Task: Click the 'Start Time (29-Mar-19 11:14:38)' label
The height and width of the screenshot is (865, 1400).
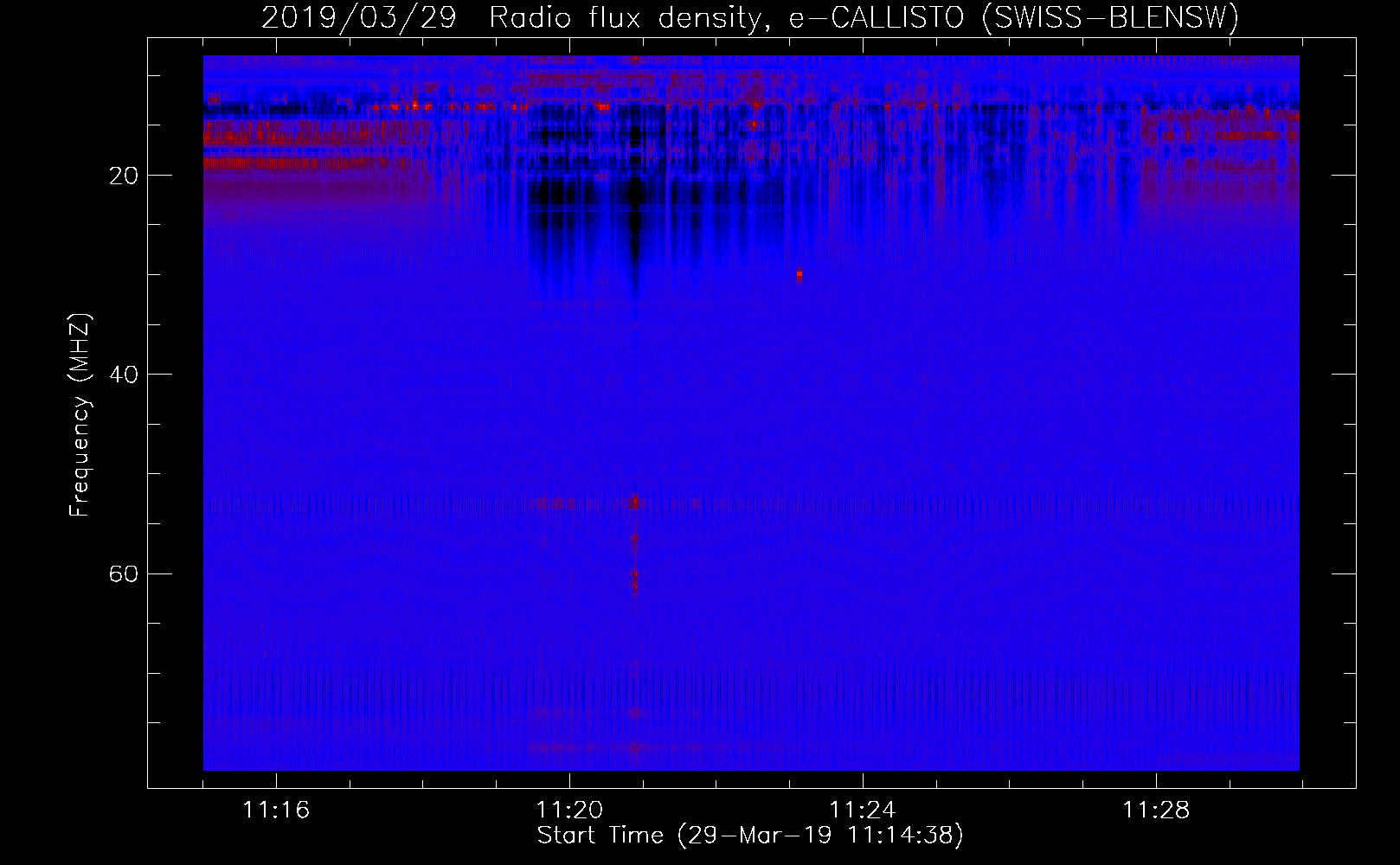Action: [x=750, y=836]
